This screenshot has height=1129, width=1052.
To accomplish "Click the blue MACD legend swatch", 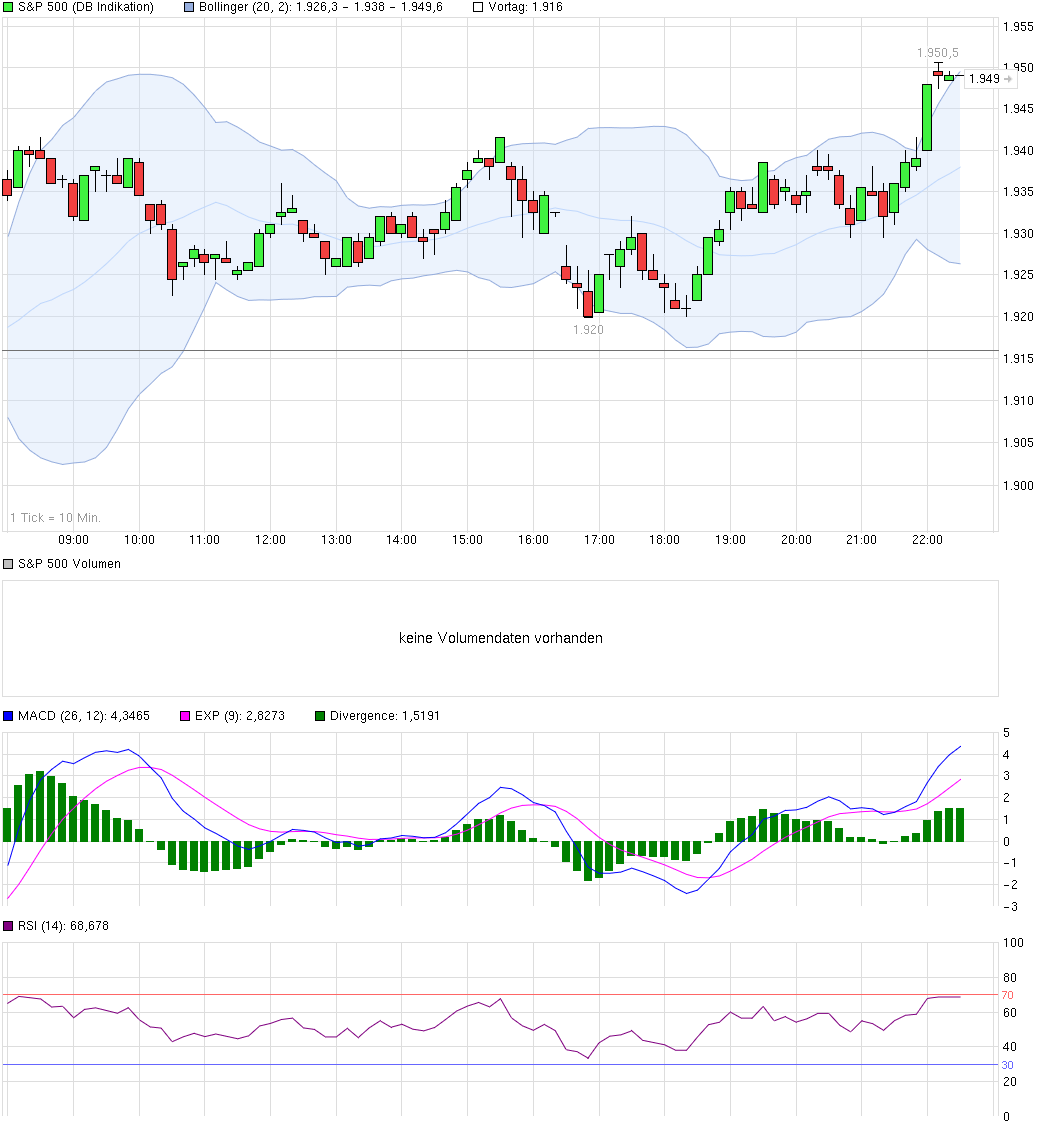I will point(8,716).
